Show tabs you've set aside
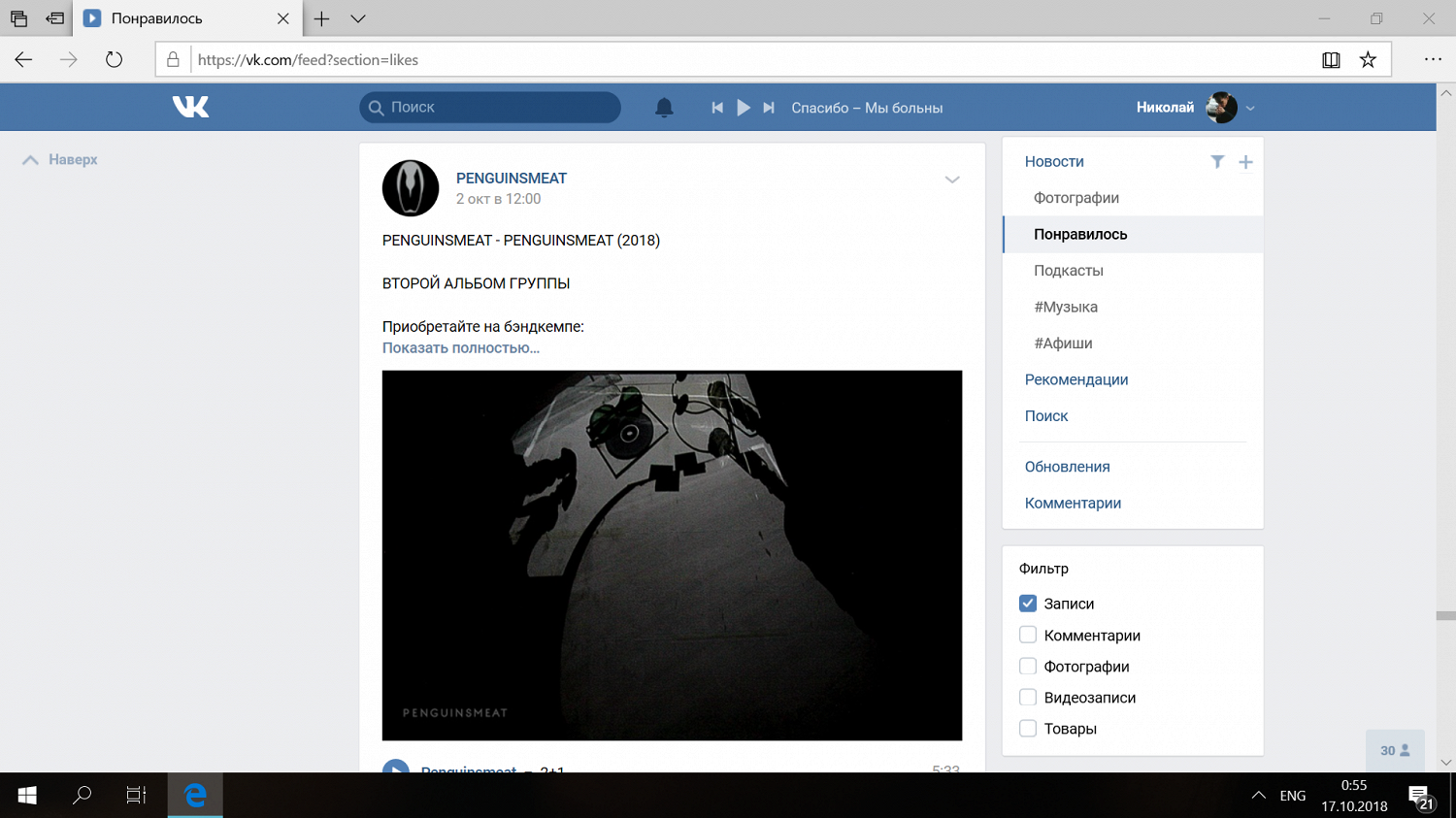1456x818 pixels. coord(18,18)
